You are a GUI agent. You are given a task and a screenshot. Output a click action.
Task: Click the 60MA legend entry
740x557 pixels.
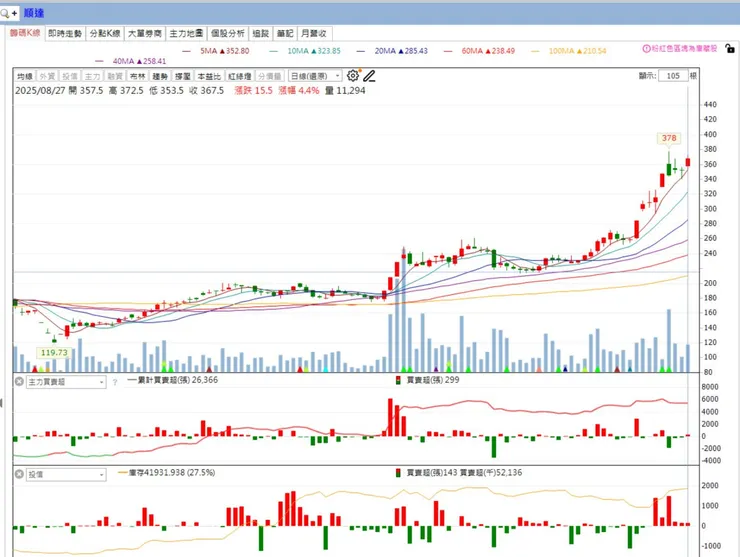pos(479,51)
